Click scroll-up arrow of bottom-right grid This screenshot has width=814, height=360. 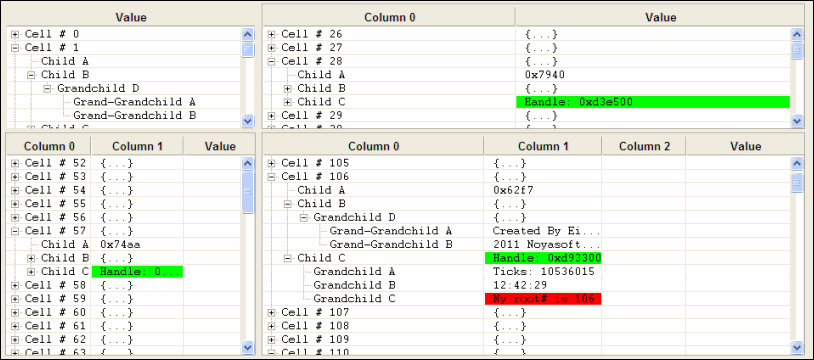coord(797,164)
